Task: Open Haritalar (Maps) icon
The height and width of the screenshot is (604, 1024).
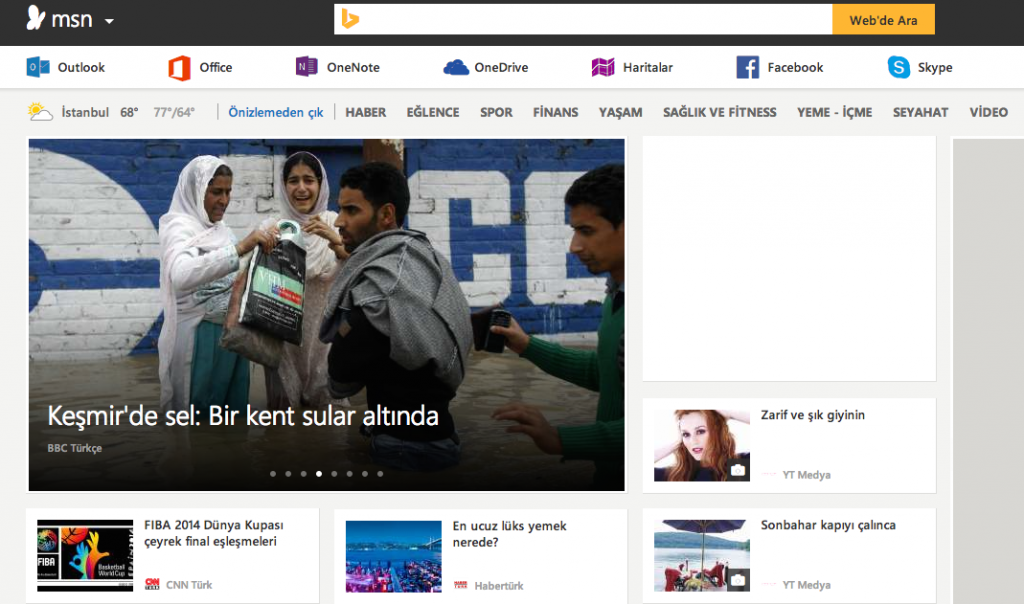Action: point(603,67)
